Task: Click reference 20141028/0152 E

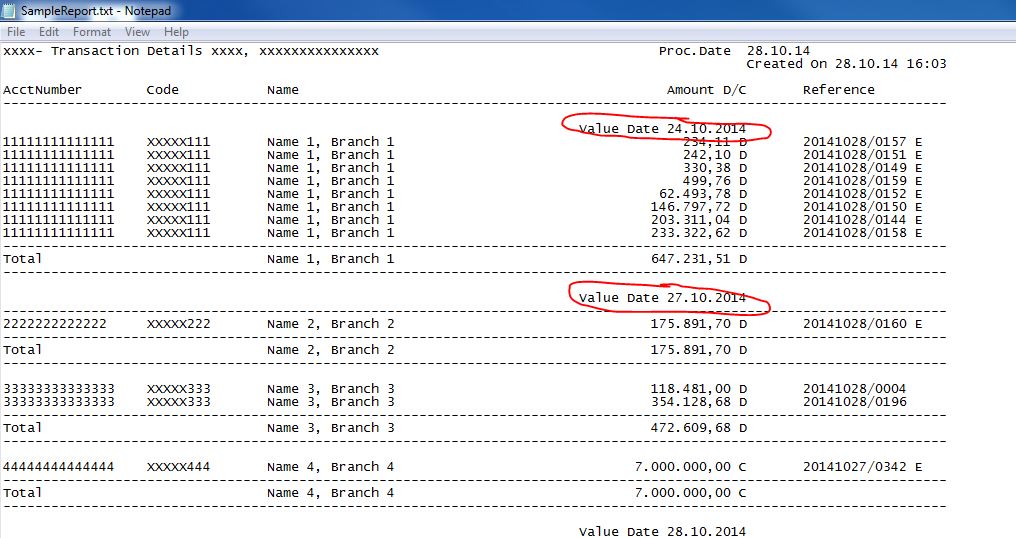Action: pos(862,194)
